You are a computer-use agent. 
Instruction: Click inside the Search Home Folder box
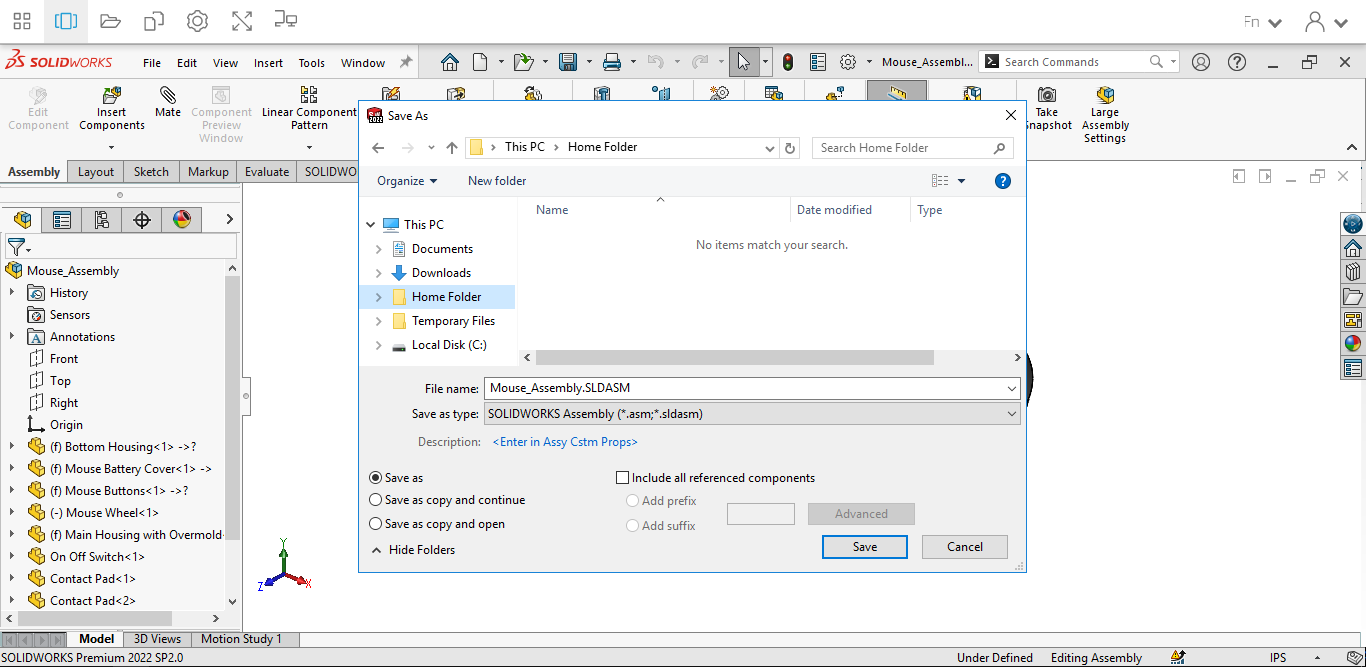900,147
